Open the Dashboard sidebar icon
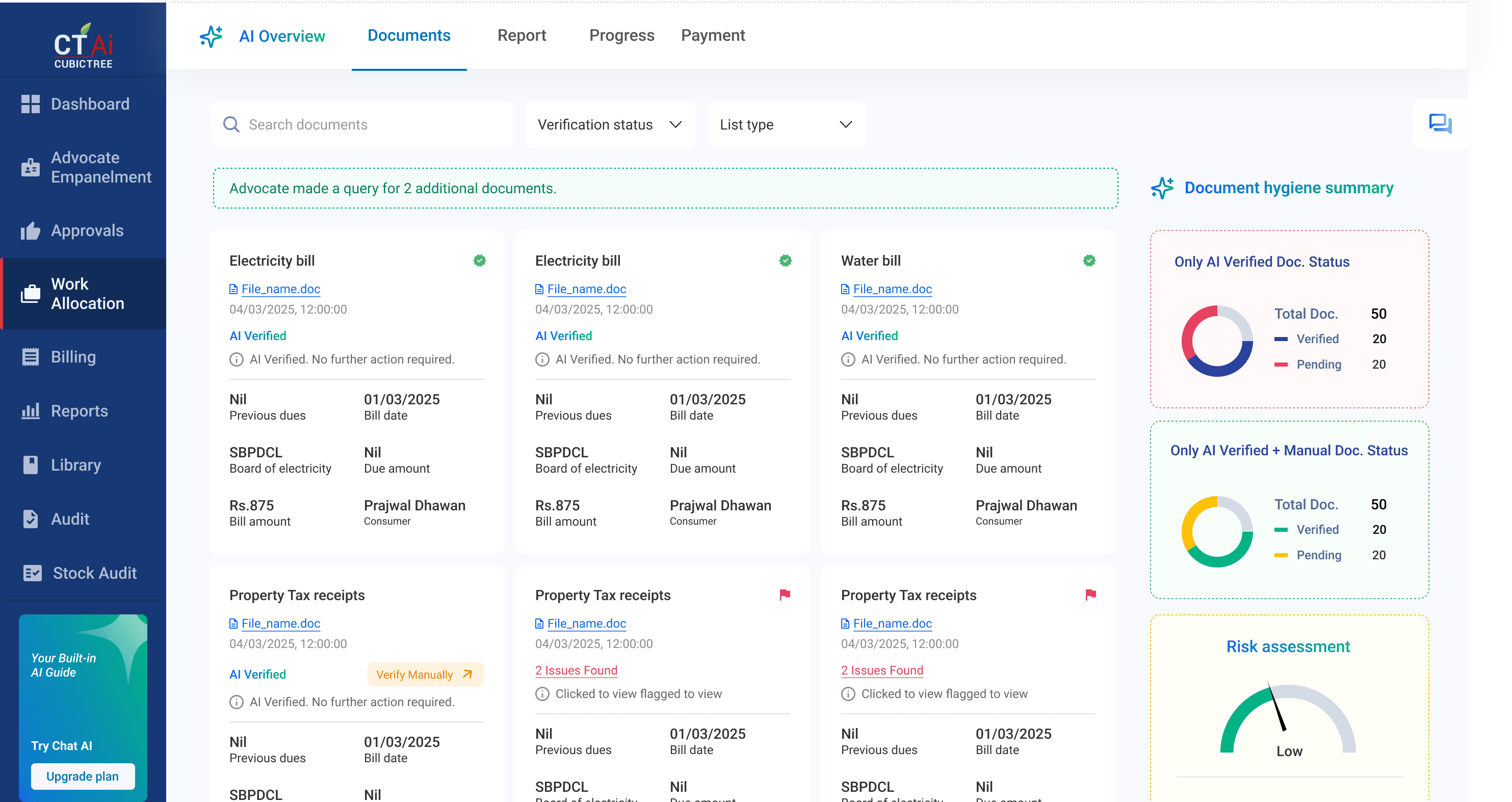Image resolution: width=1512 pixels, height=802 pixels. [x=30, y=104]
